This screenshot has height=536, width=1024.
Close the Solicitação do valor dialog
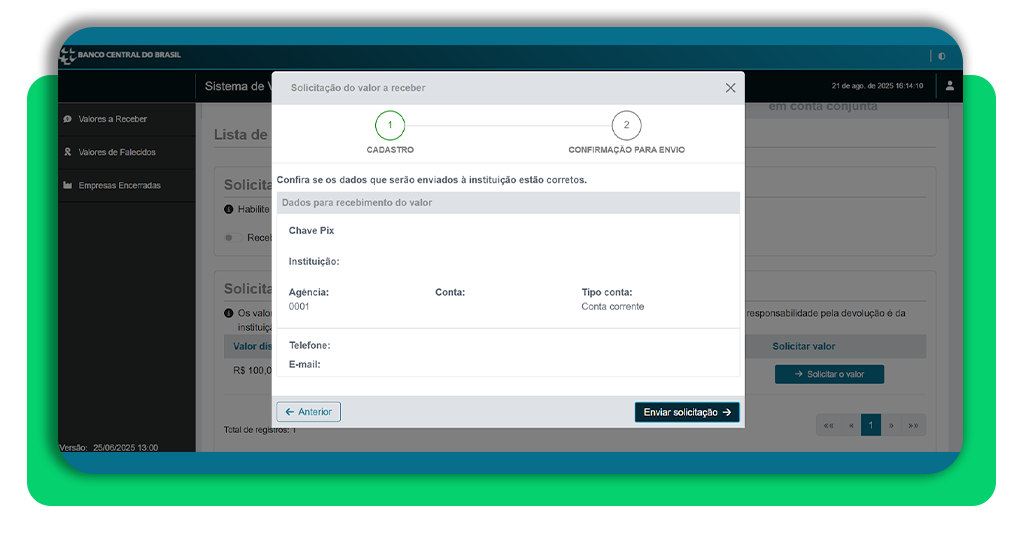pos(730,88)
